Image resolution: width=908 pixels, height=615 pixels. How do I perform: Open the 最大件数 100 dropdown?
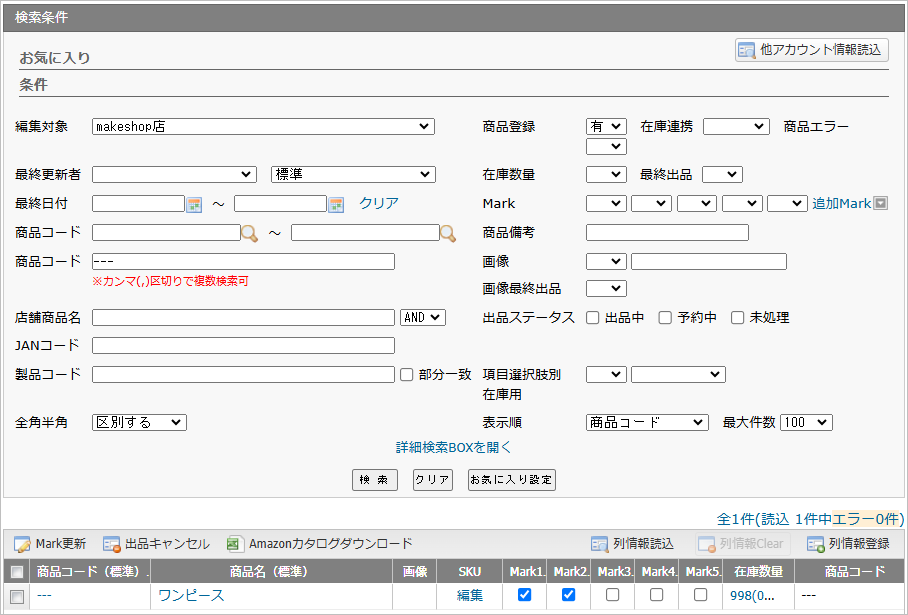point(806,422)
